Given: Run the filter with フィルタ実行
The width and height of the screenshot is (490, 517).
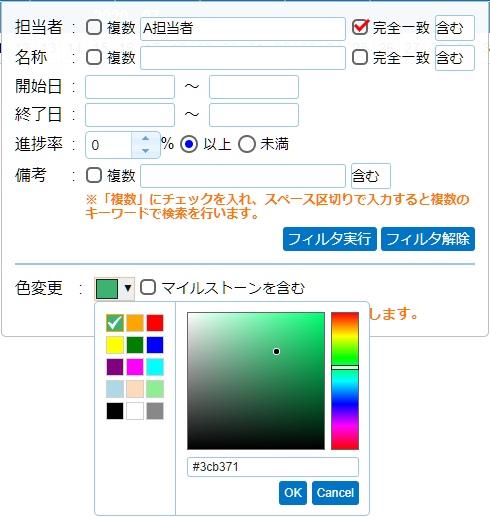Looking at the screenshot, I should [x=330, y=239].
